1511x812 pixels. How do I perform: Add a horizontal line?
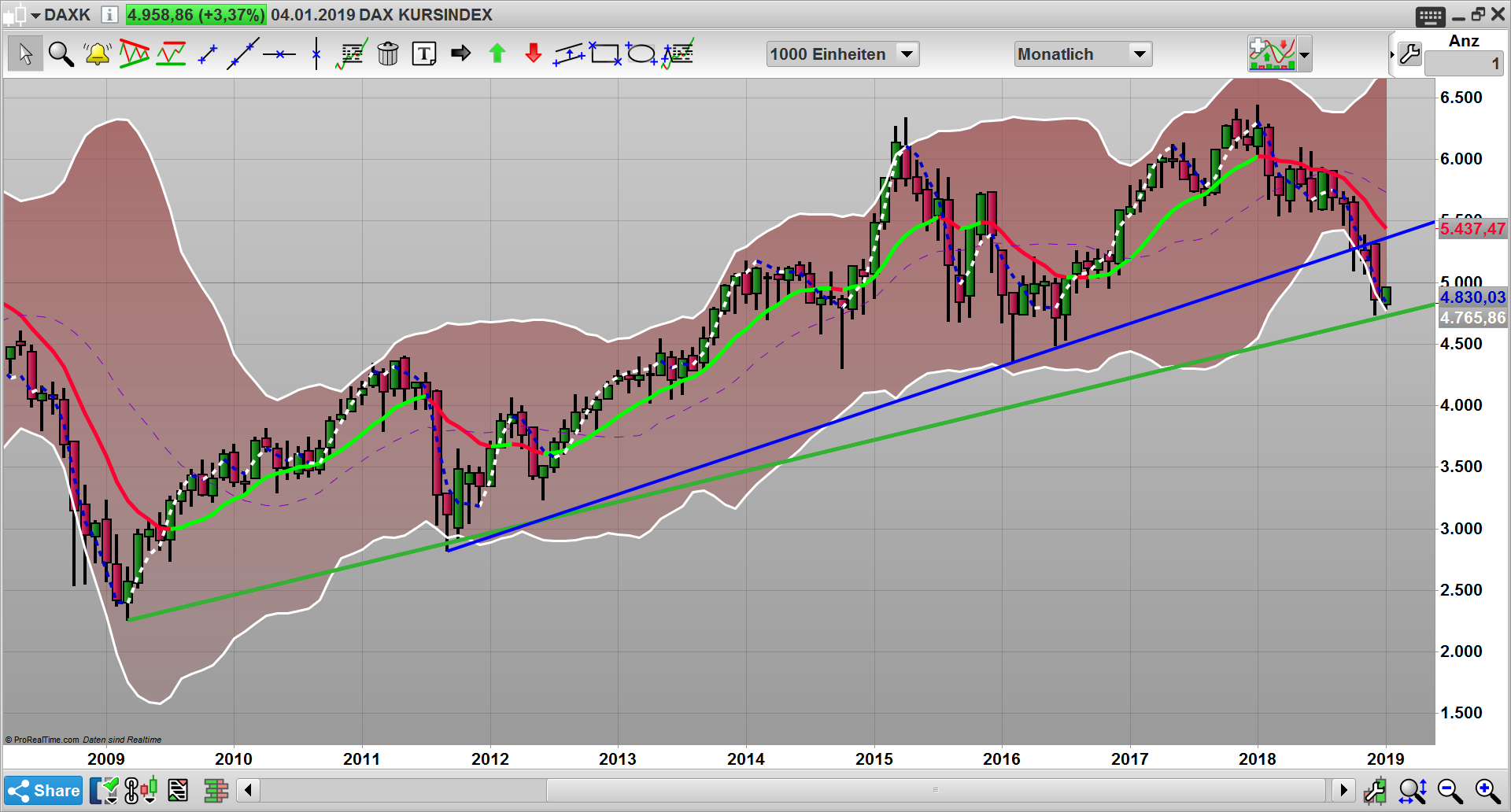click(x=279, y=54)
